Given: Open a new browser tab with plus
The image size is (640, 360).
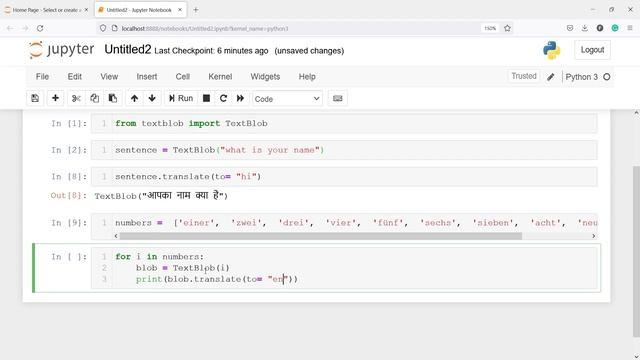Looking at the screenshot, I should (196, 10).
